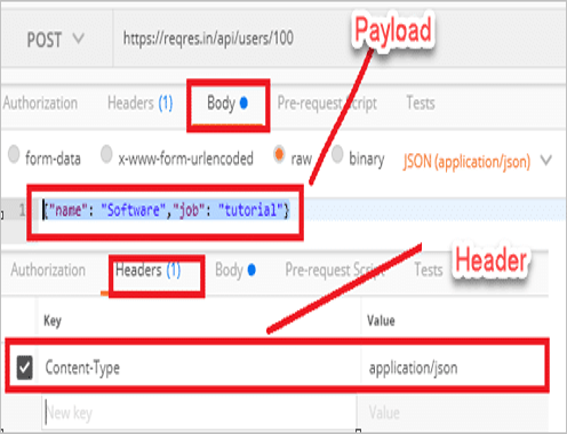Viewport: 567px width, 434px height.
Task: Click the request URL field
Action: (208, 38)
